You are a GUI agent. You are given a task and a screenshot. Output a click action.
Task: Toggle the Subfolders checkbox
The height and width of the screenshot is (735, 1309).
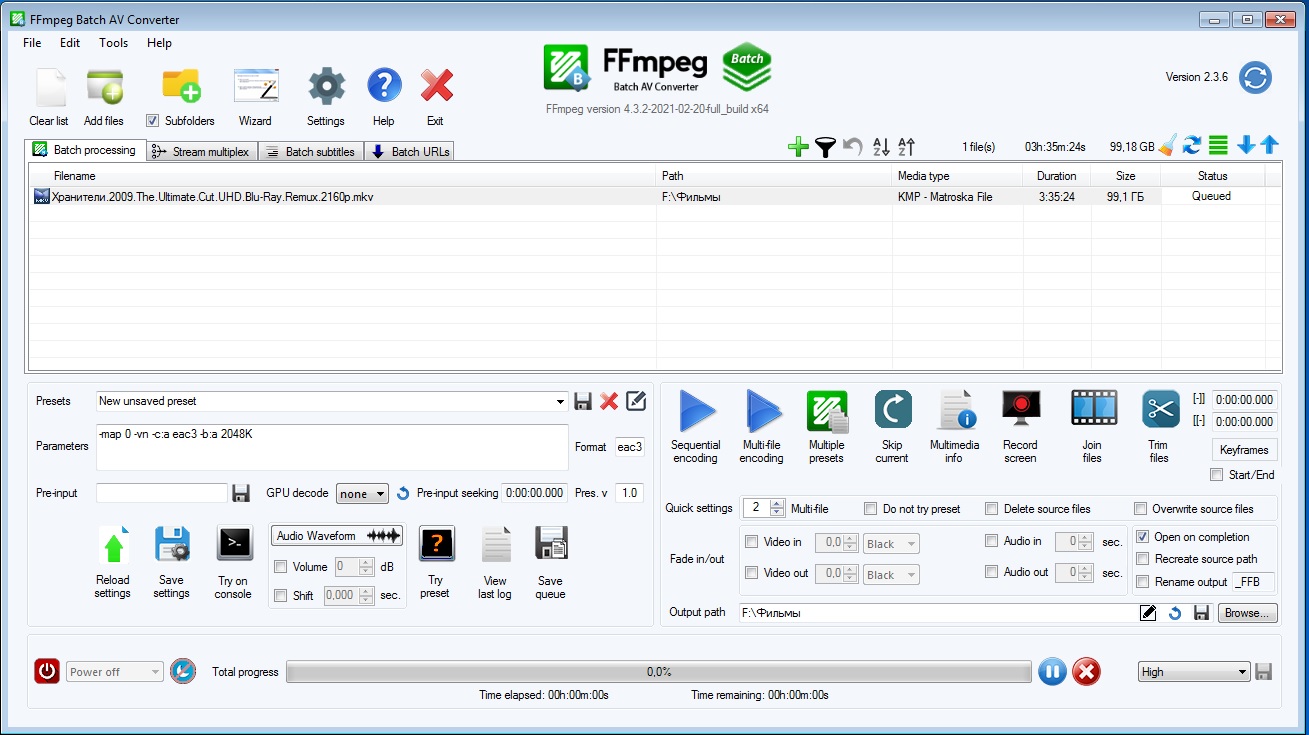[153, 121]
